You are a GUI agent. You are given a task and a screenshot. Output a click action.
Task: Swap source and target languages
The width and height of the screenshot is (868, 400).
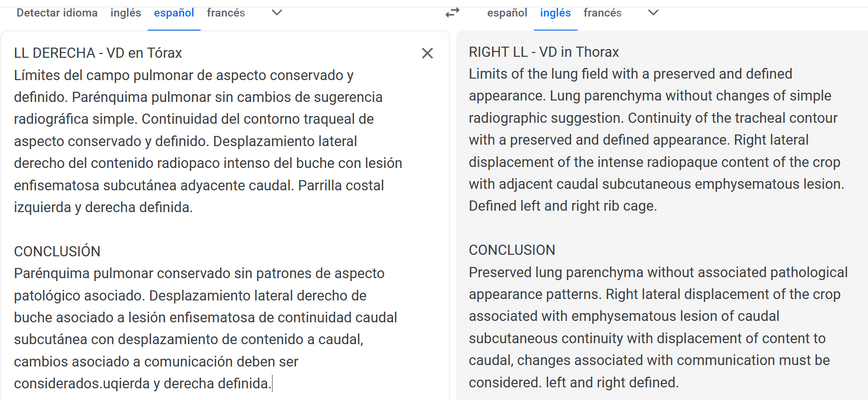click(452, 13)
